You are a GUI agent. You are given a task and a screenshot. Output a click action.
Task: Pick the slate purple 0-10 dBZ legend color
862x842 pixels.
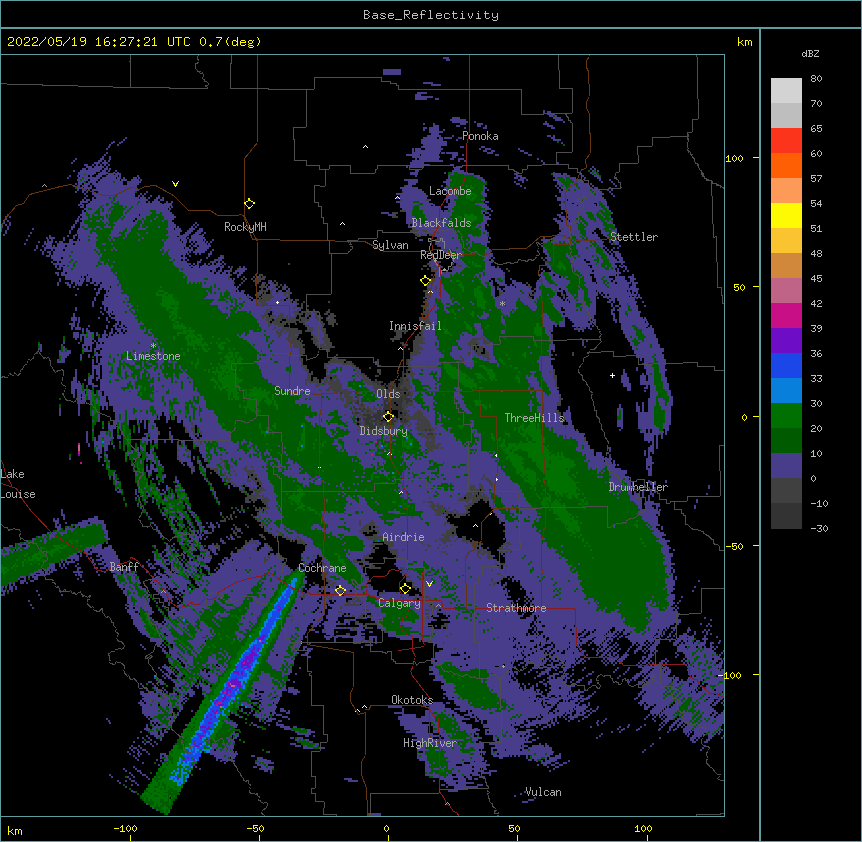(x=786, y=466)
